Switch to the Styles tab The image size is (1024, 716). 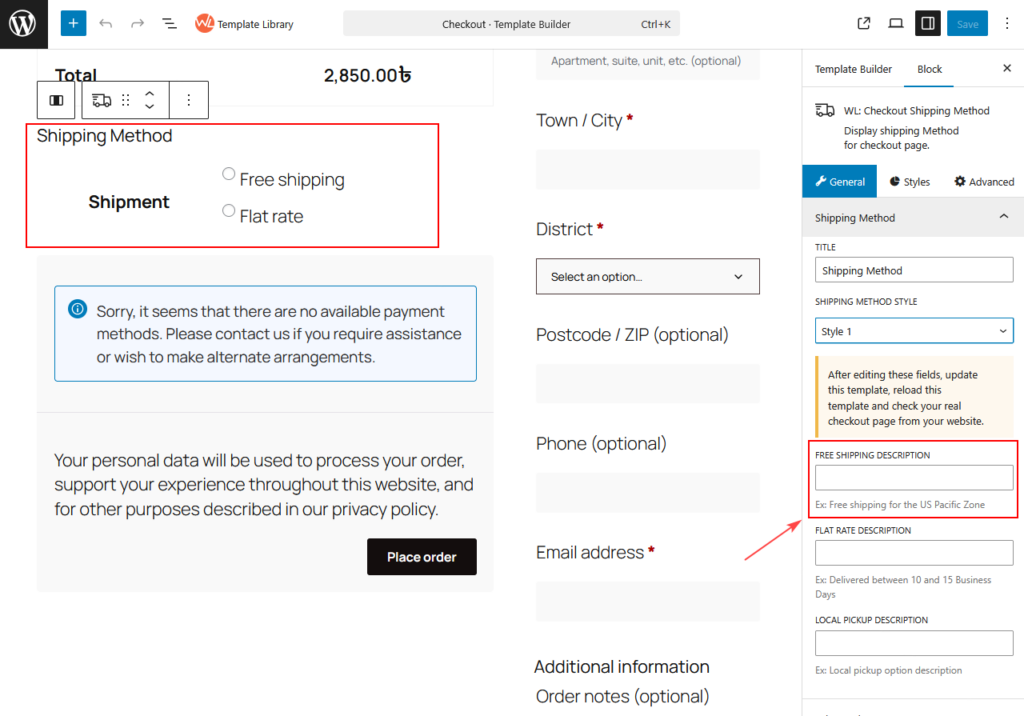908,181
